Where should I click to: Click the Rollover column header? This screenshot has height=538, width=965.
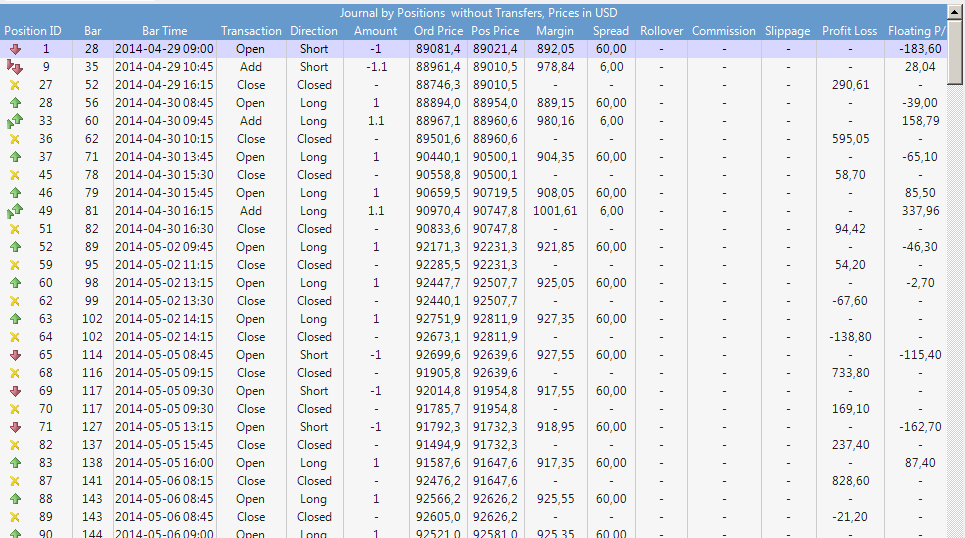[x=662, y=31]
